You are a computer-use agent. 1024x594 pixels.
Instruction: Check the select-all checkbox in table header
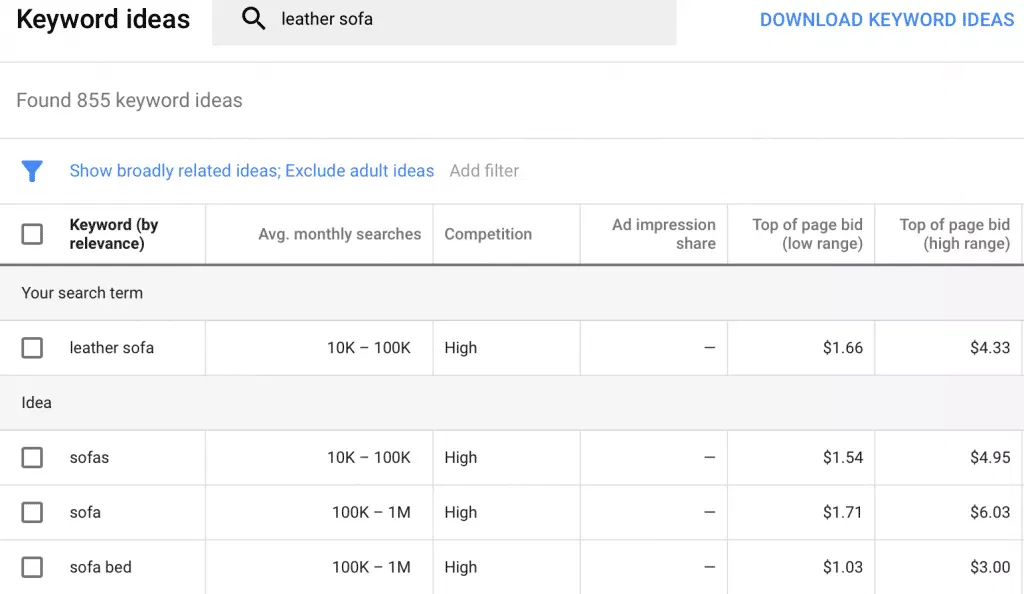point(32,234)
